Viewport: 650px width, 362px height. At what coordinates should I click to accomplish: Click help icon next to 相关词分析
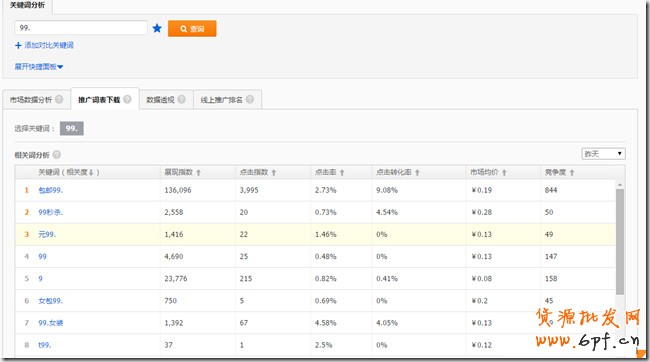click(x=57, y=155)
